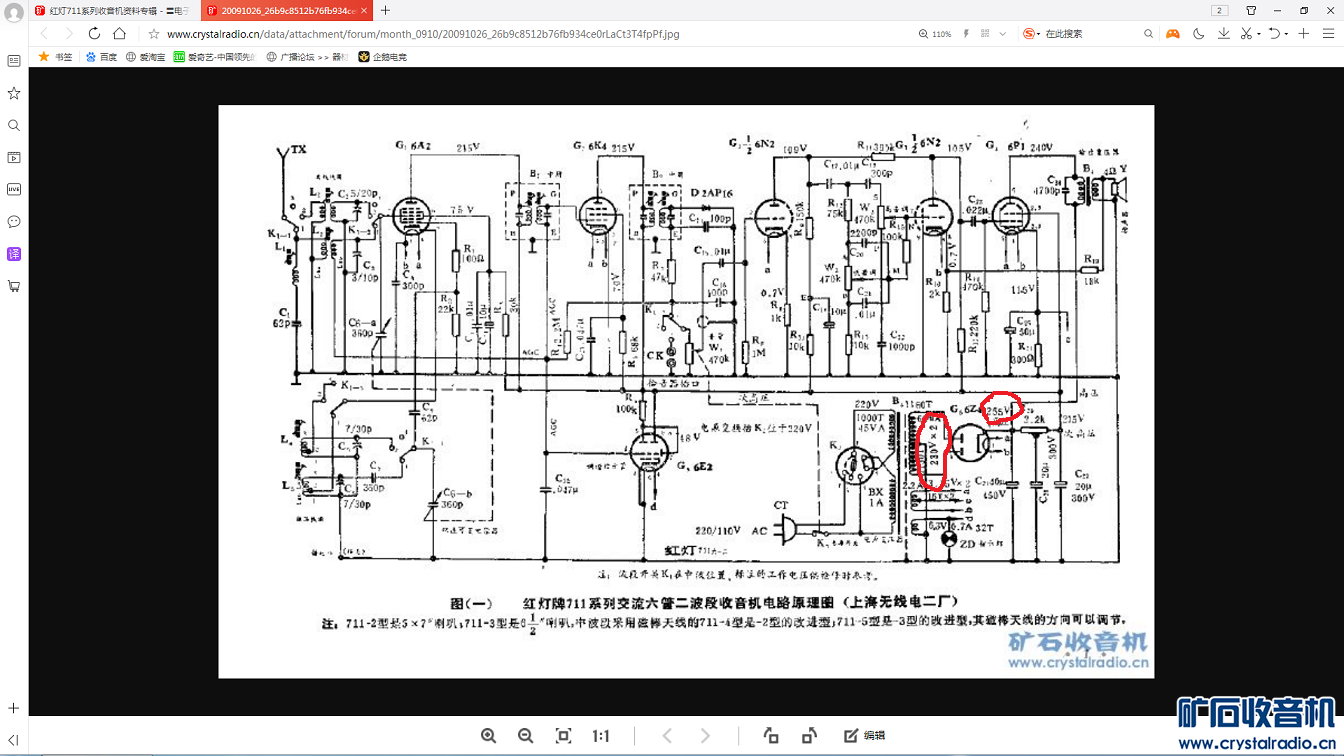Open the browser skin shirt icon
Screen dimensions: 1344x756
click(x=1251, y=10)
